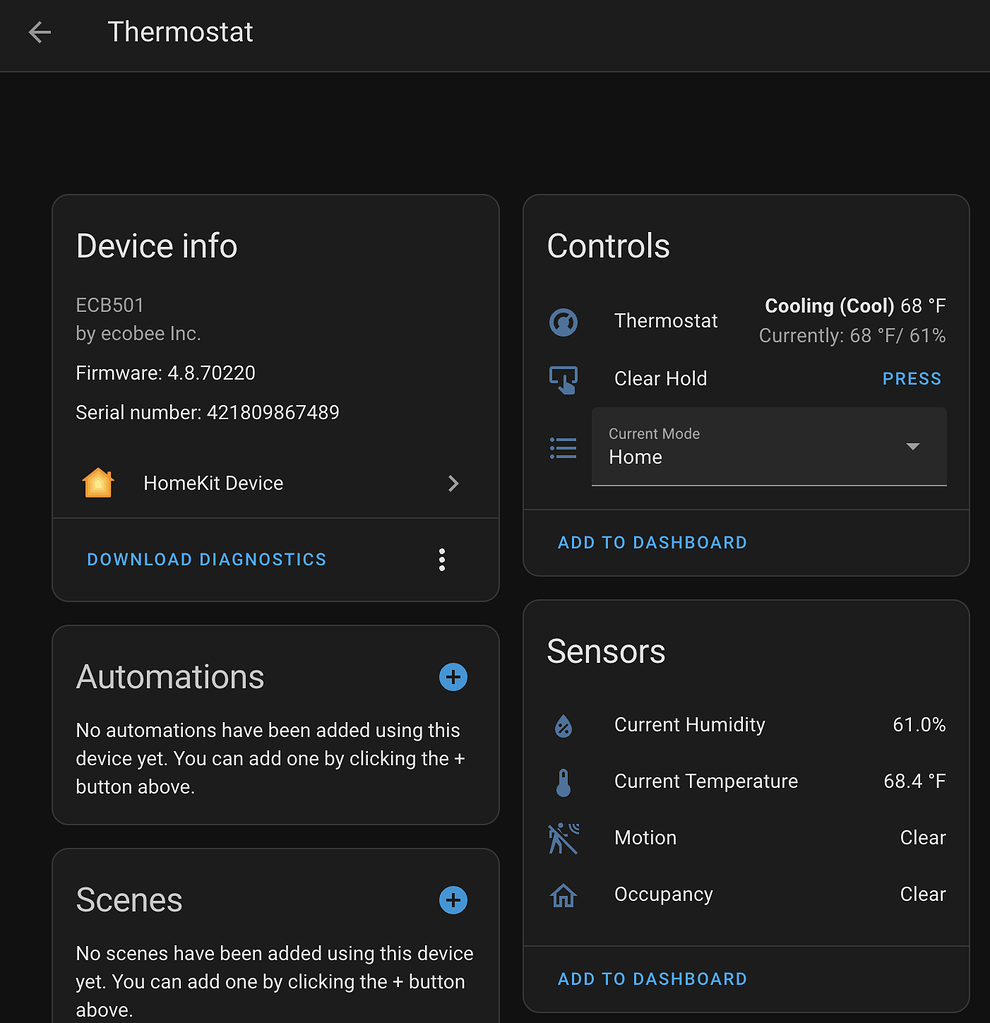Open the device overflow three-dot menu

[x=442, y=559]
